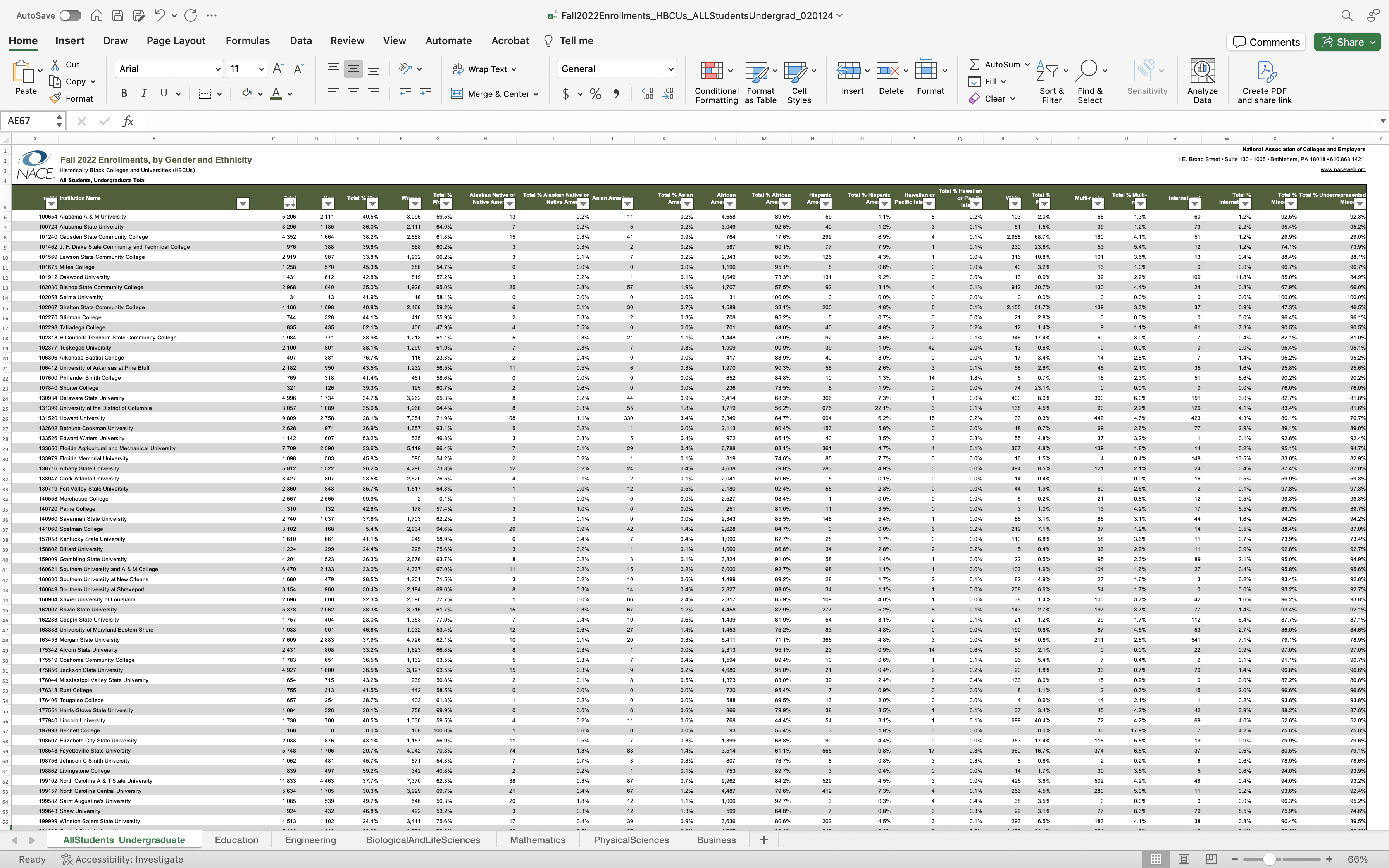Click the Decrease Decimal icon
Viewport: 1389px width, 868px height.
tap(668, 93)
